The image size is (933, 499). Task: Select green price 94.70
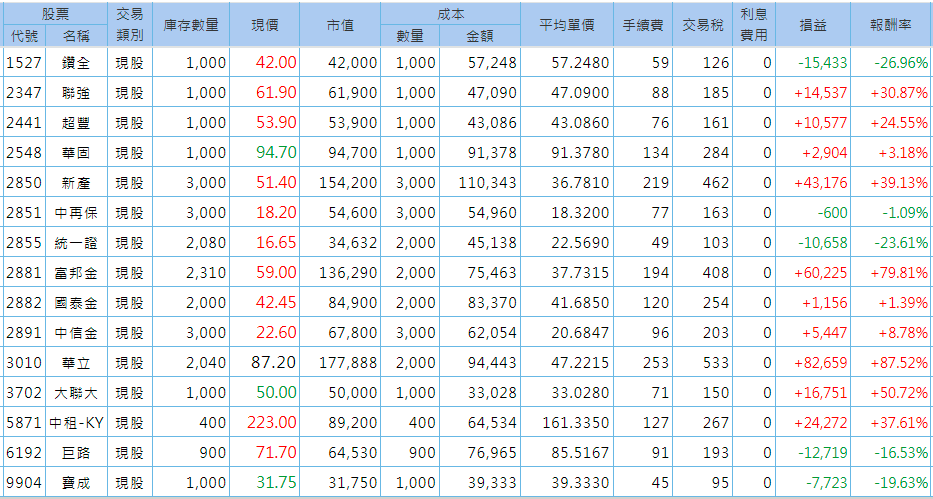point(277,153)
